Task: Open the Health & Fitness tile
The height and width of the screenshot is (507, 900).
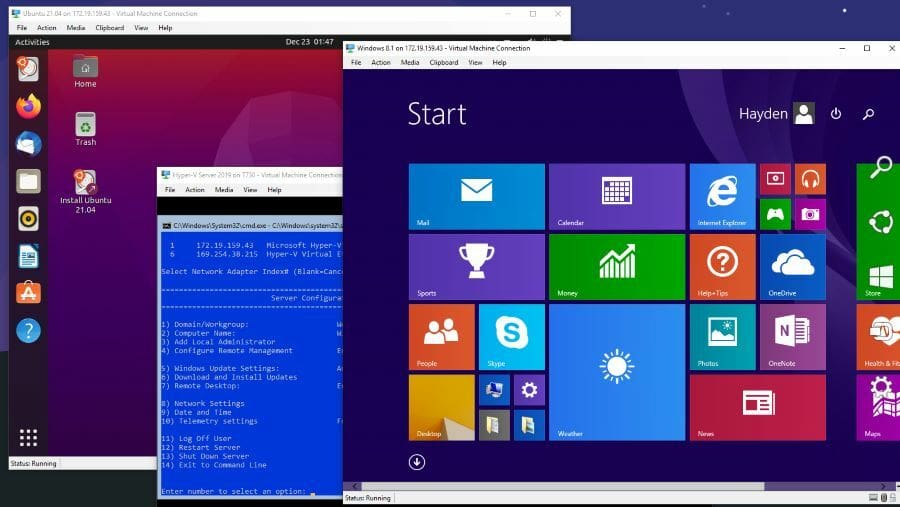Action: click(x=878, y=337)
